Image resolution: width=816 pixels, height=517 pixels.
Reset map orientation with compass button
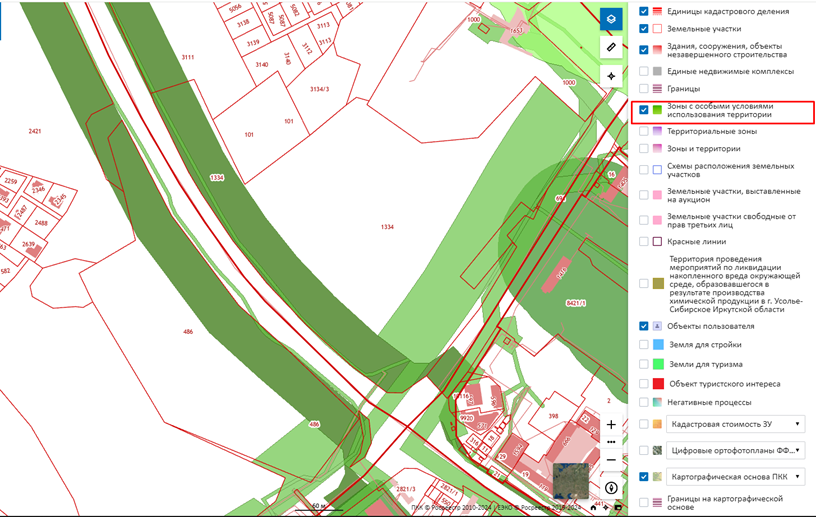[x=611, y=488]
